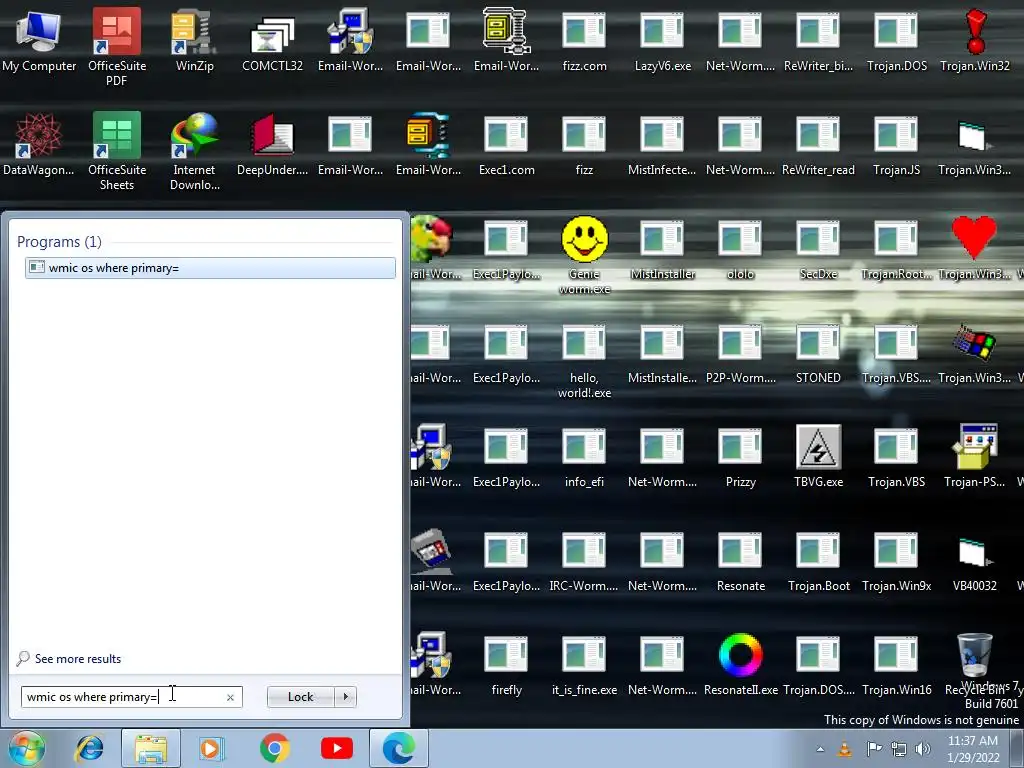Click the Windows Start orb
The image size is (1024, 768).
coord(26,748)
